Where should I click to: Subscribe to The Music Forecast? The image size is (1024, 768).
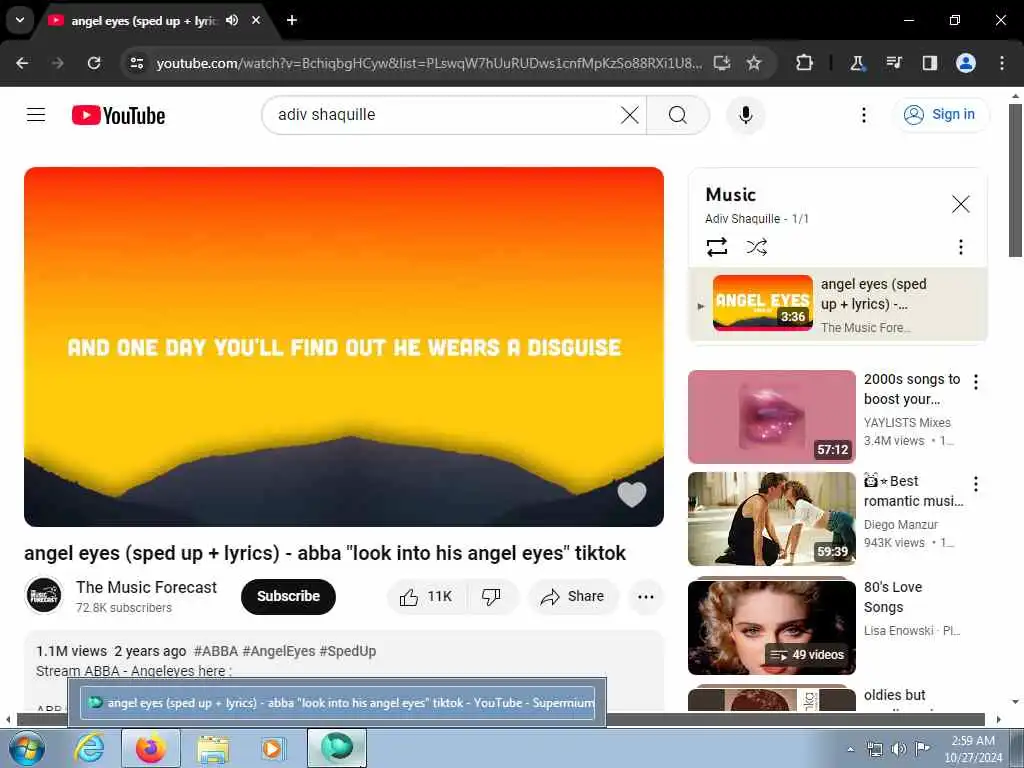[288, 596]
